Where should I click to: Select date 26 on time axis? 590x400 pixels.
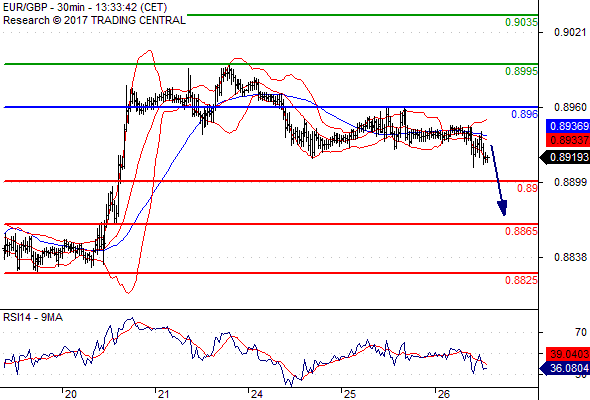click(x=443, y=394)
